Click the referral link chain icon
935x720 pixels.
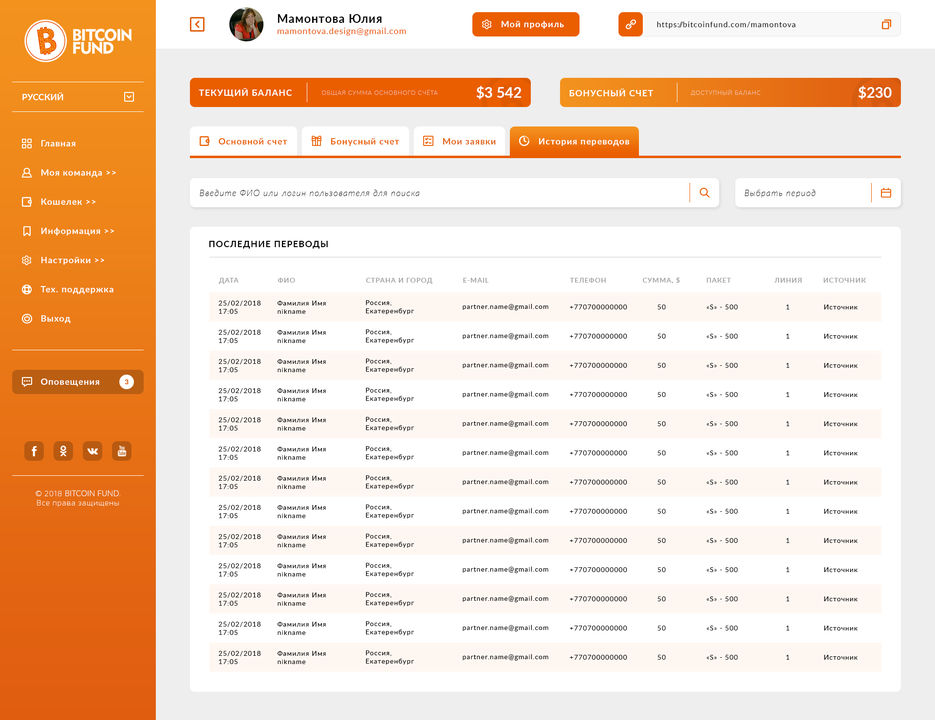(630, 24)
